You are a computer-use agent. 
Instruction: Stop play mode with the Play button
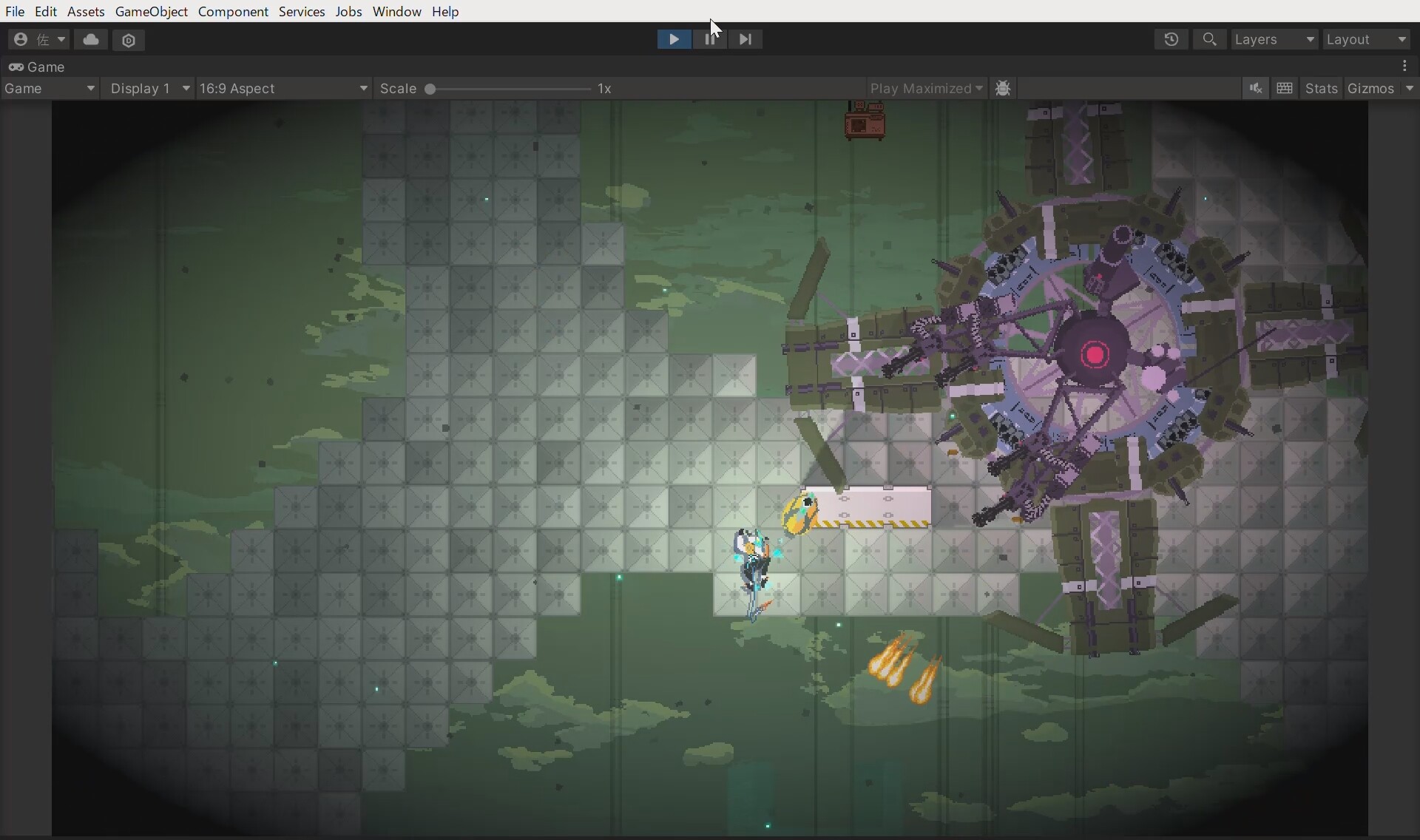click(674, 39)
